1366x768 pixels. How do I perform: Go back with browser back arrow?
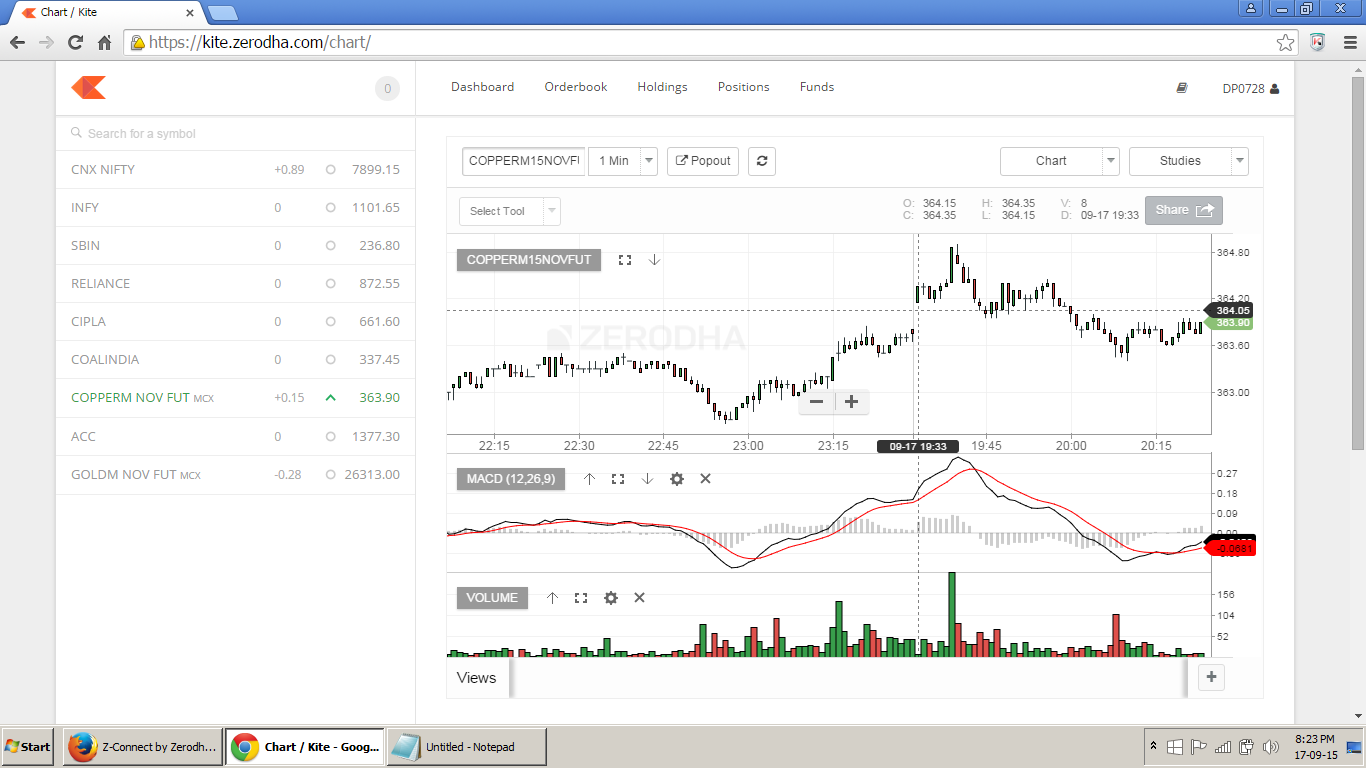17,43
